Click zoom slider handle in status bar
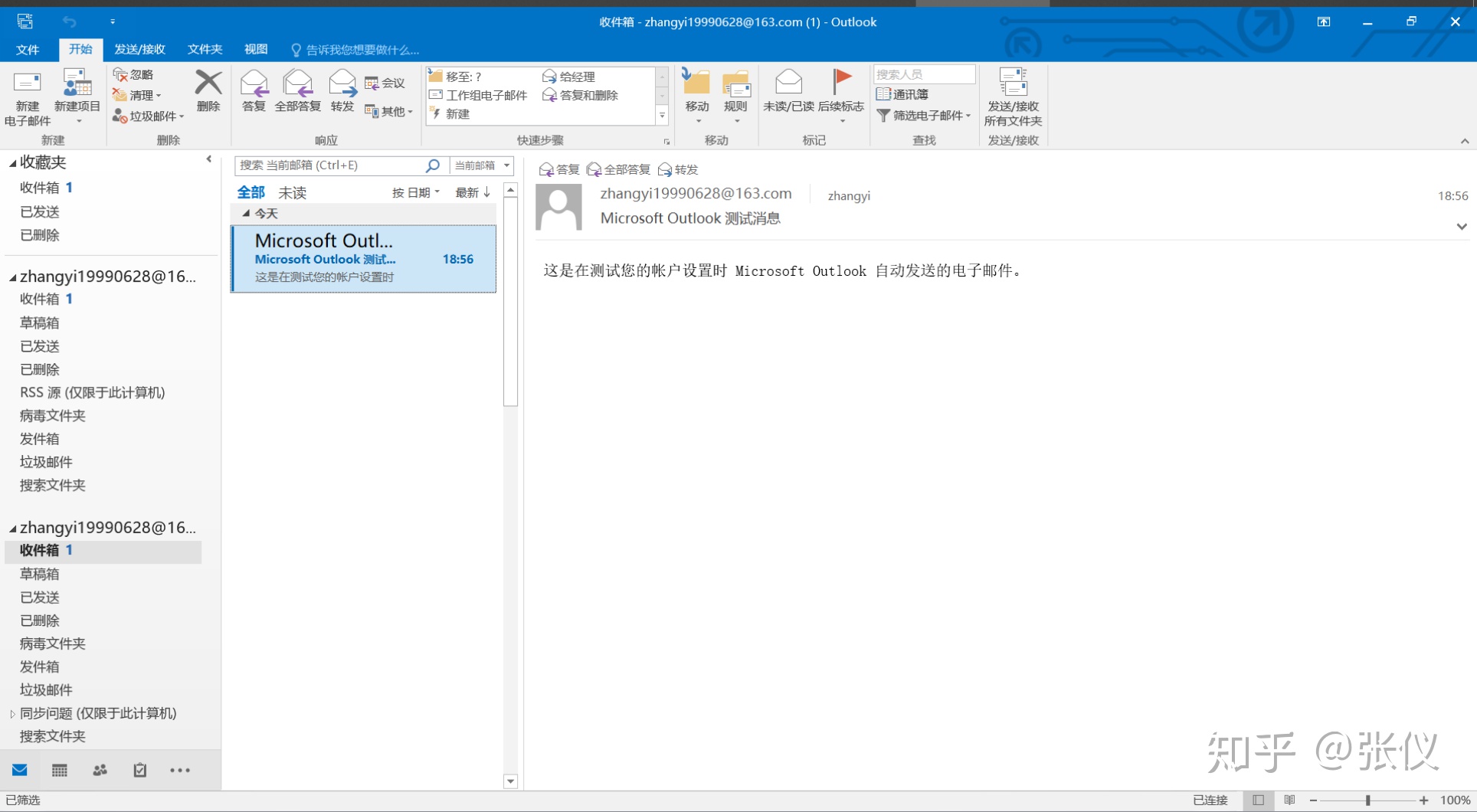This screenshot has height=812, width=1477. click(1368, 800)
